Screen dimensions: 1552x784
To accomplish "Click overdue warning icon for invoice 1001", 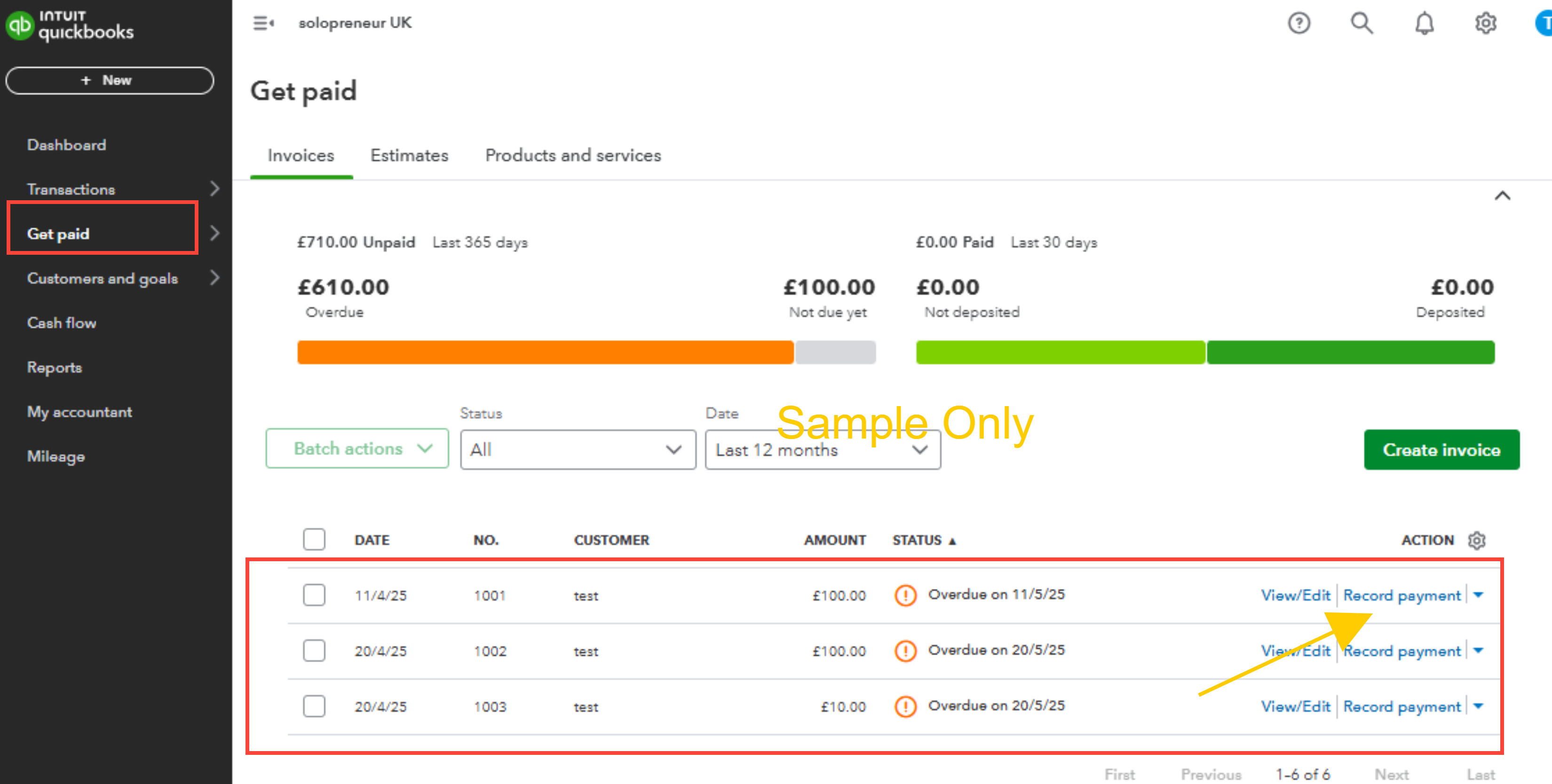I will tap(905, 595).
